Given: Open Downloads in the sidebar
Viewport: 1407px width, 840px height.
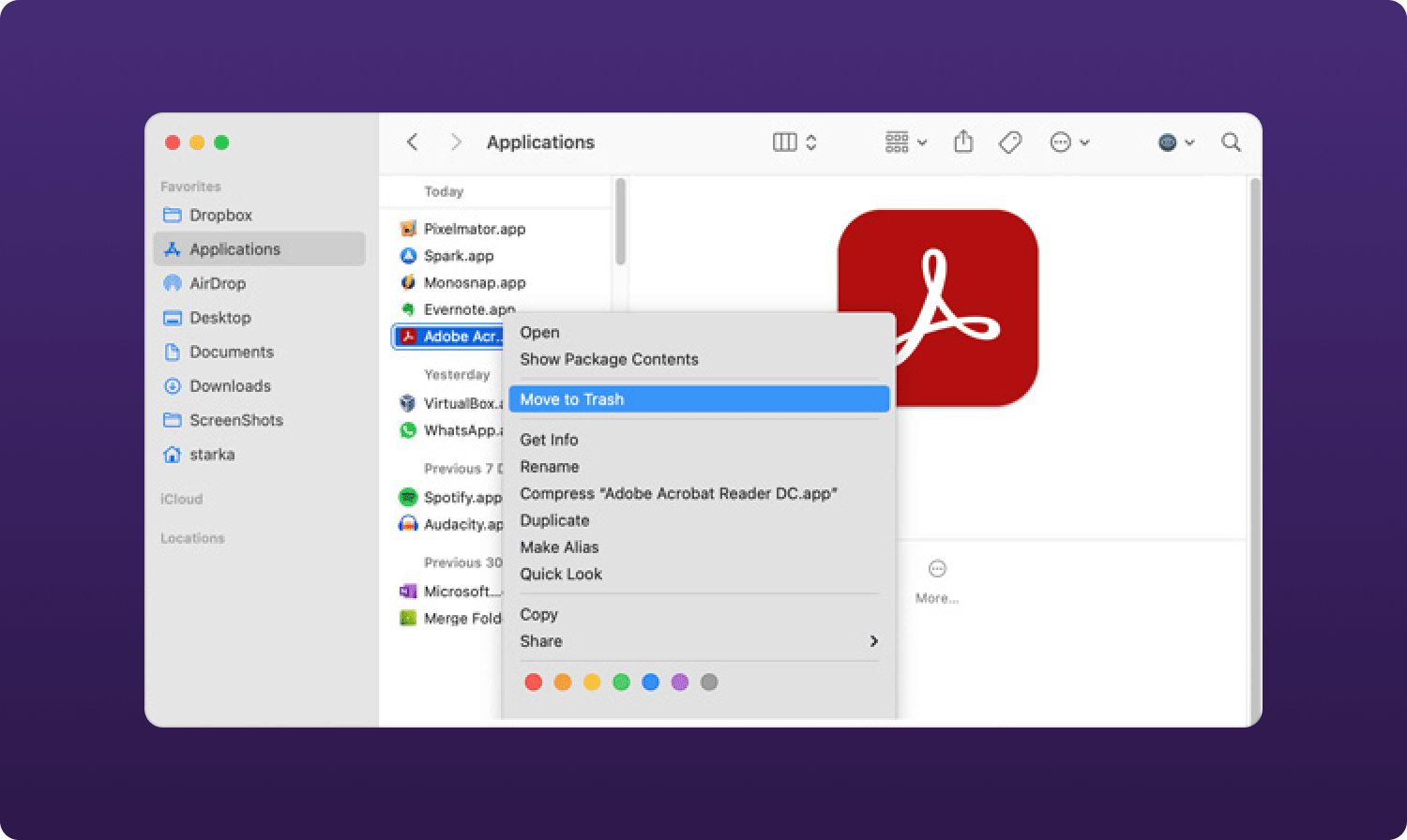Looking at the screenshot, I should 230,386.
